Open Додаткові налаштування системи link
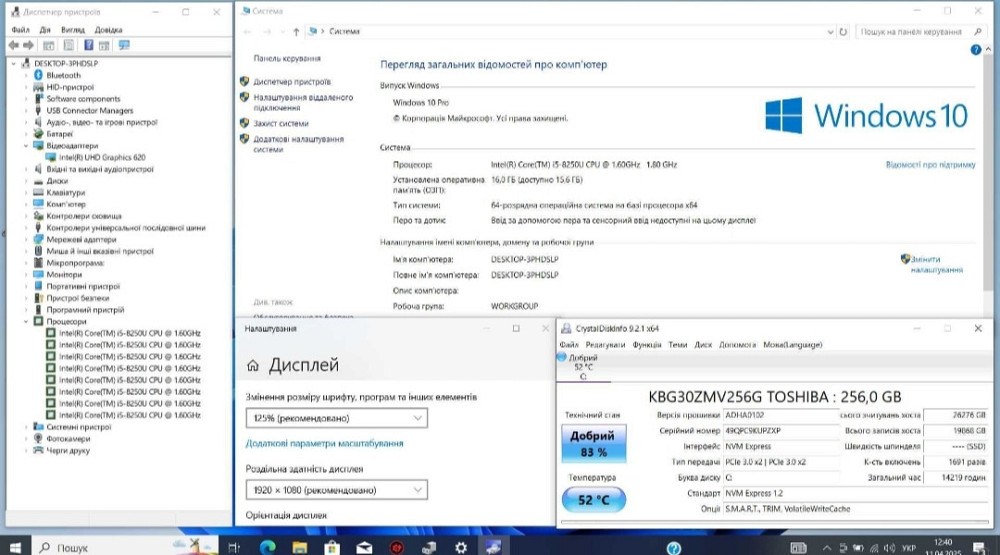This screenshot has width=1000, height=555. tap(298, 144)
